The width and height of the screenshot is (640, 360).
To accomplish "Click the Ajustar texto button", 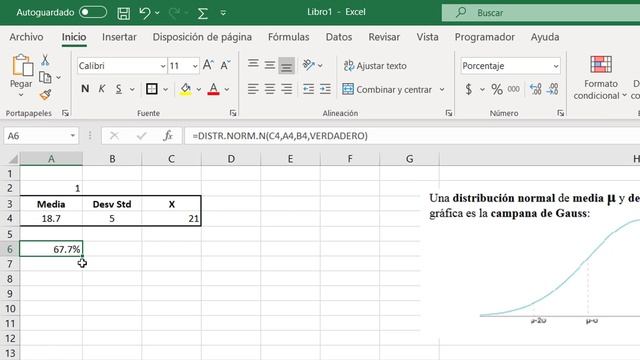I will pos(375,66).
